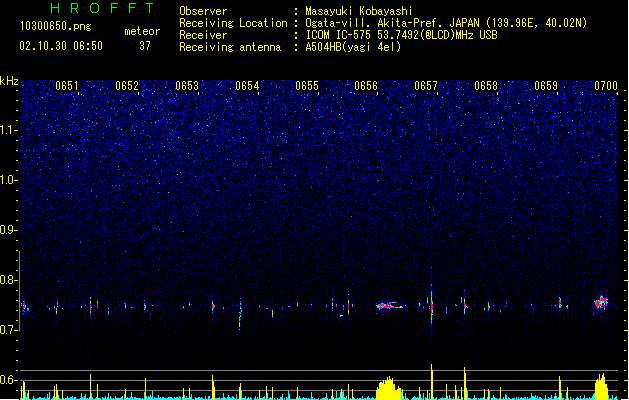Click time marker 0652
This screenshot has width=629, height=400.
point(127,86)
